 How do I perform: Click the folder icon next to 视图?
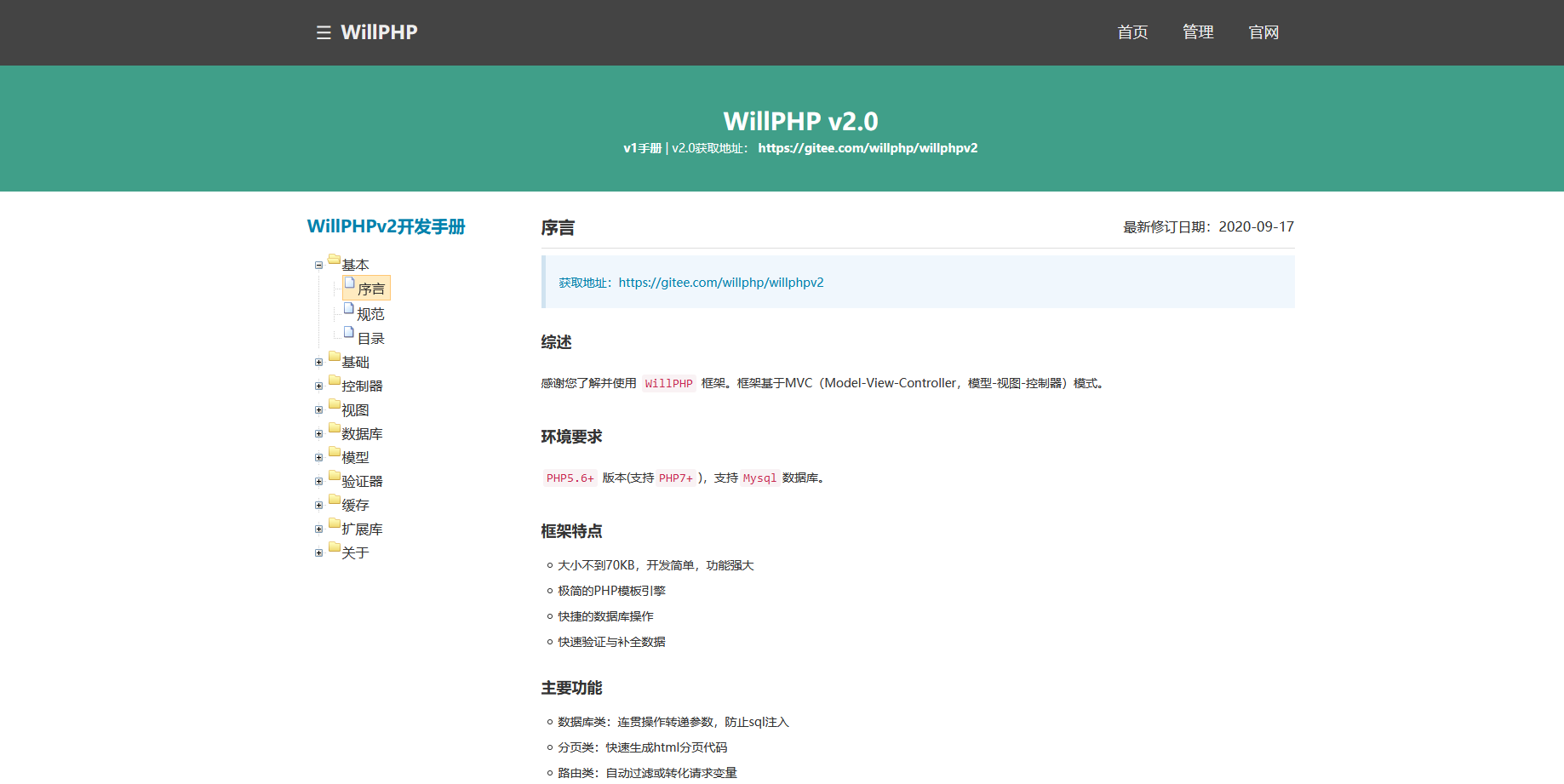click(x=335, y=404)
